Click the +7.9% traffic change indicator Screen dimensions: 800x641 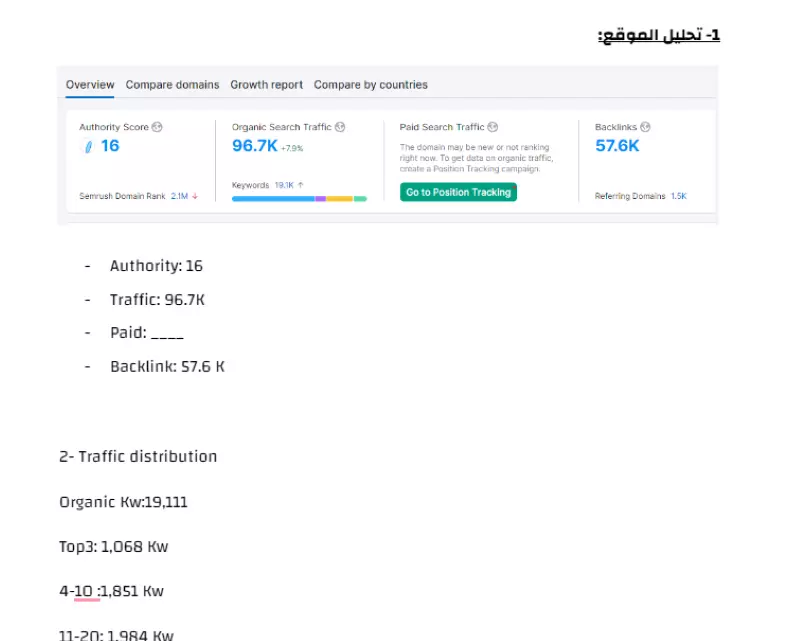[x=293, y=149]
